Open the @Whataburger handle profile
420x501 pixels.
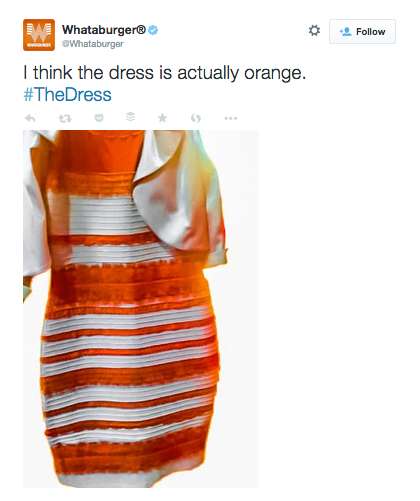(x=93, y=44)
